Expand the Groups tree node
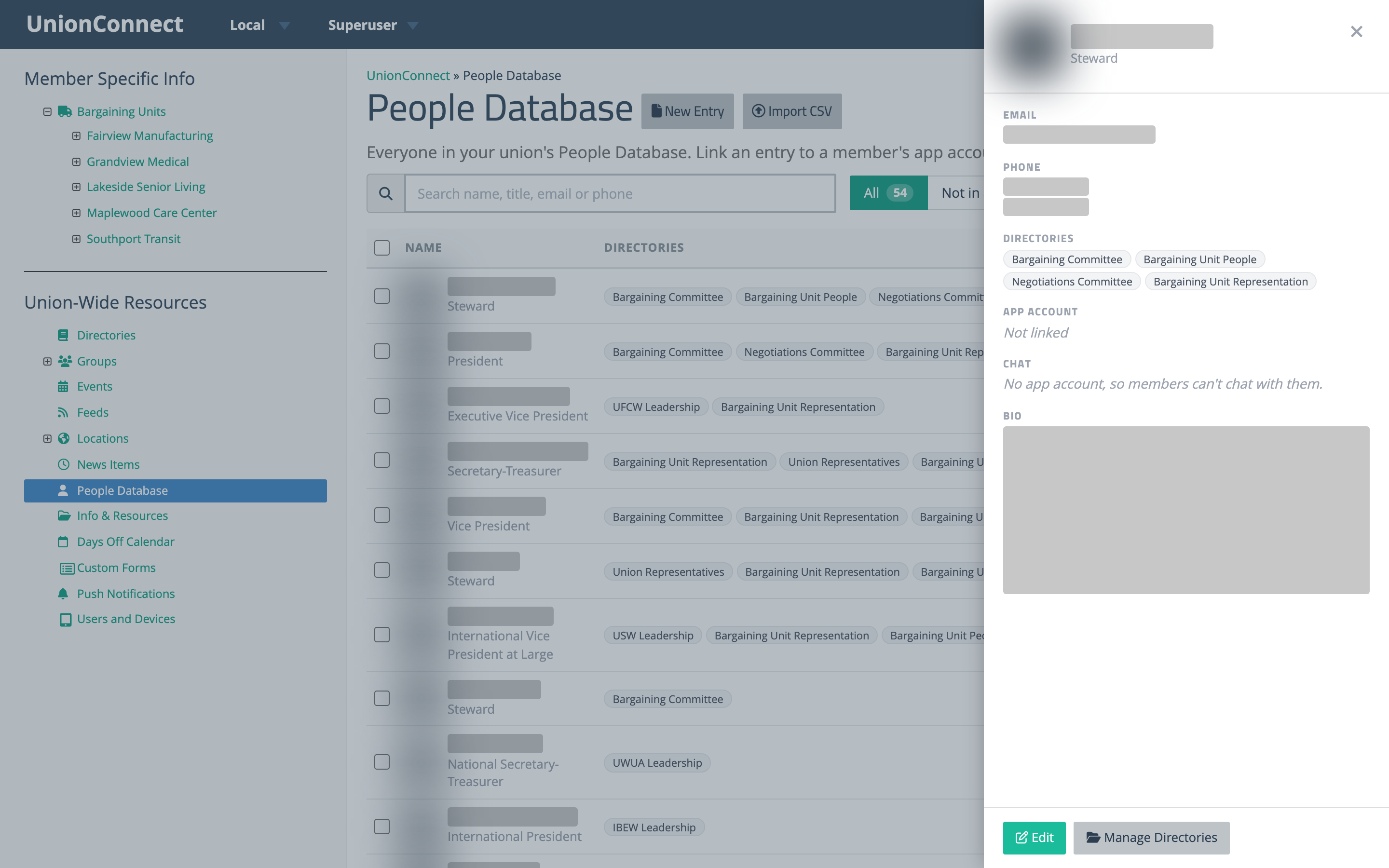The image size is (1389, 868). click(x=47, y=361)
